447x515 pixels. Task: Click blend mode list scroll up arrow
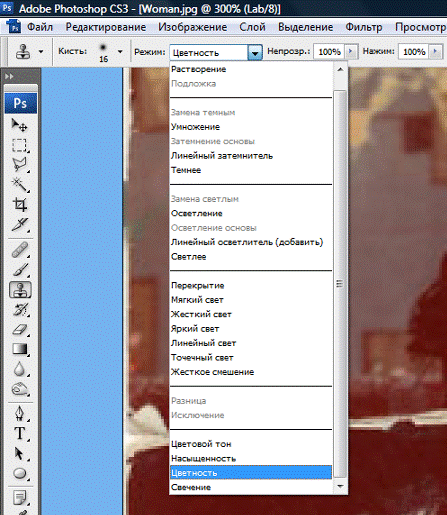[340, 69]
